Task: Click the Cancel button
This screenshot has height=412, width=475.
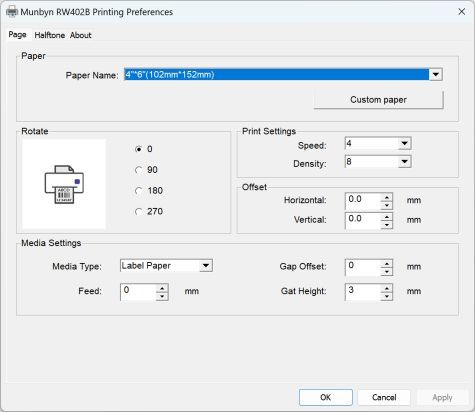Action: [x=384, y=397]
